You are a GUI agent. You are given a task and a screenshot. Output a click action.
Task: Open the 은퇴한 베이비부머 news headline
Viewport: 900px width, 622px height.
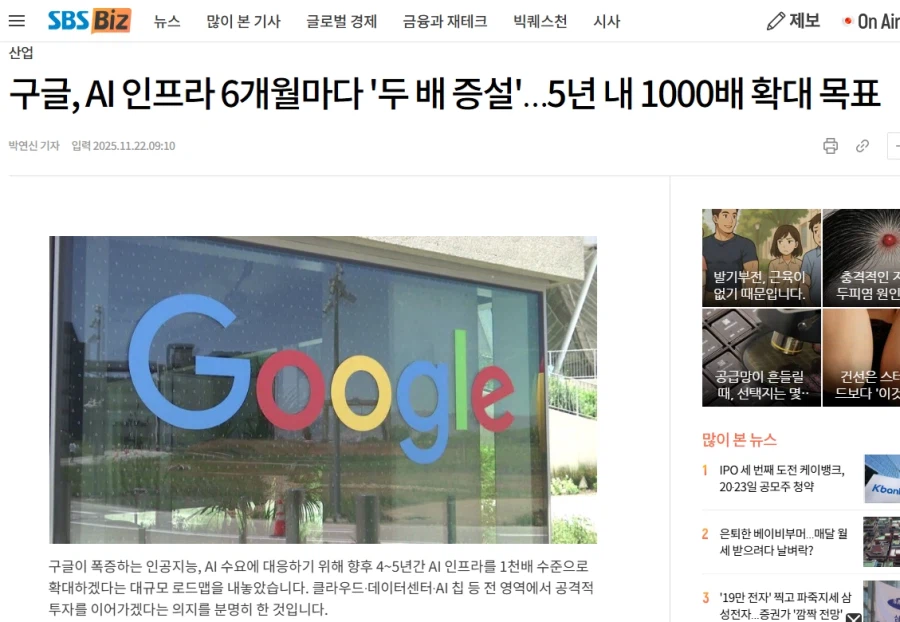click(x=783, y=542)
